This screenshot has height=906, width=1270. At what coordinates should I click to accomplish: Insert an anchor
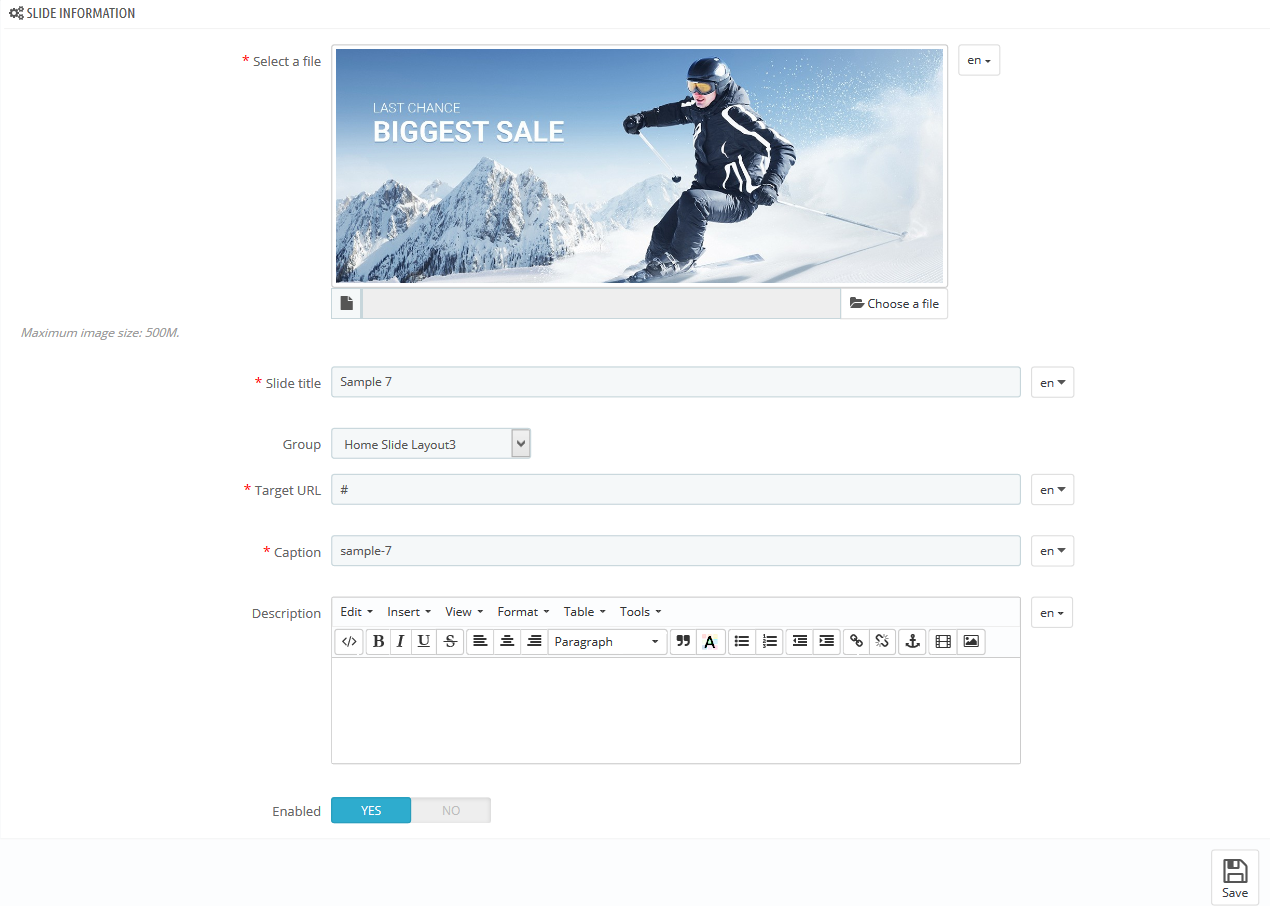(x=912, y=642)
